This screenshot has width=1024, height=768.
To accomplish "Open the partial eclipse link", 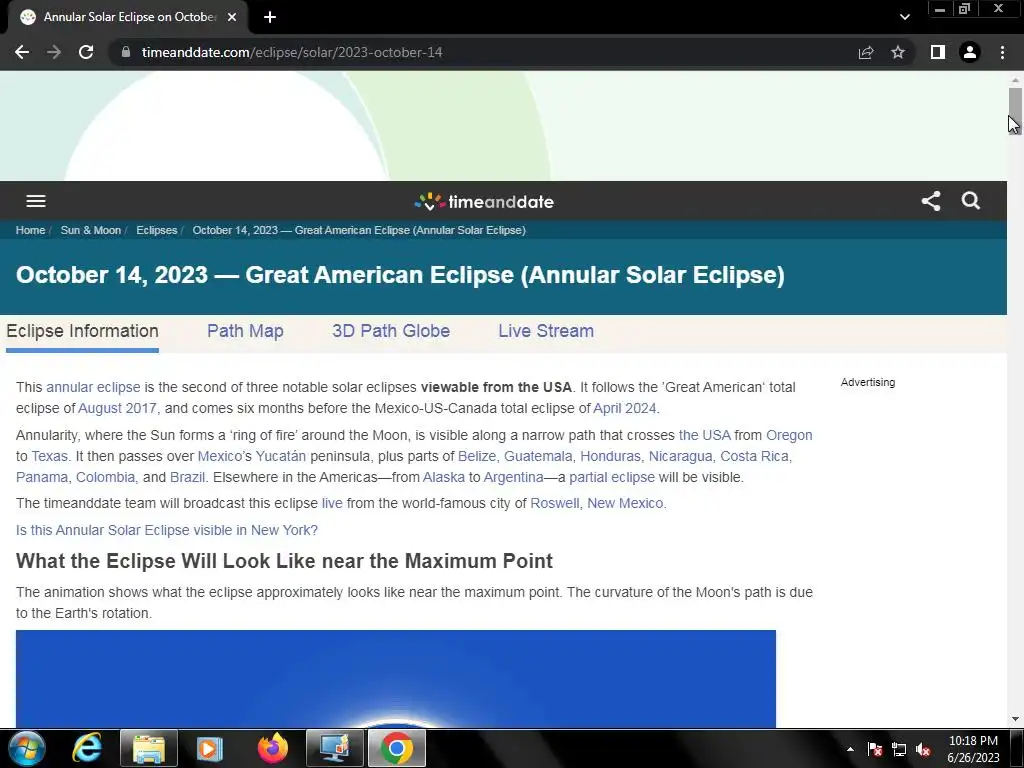I will coord(612,477).
